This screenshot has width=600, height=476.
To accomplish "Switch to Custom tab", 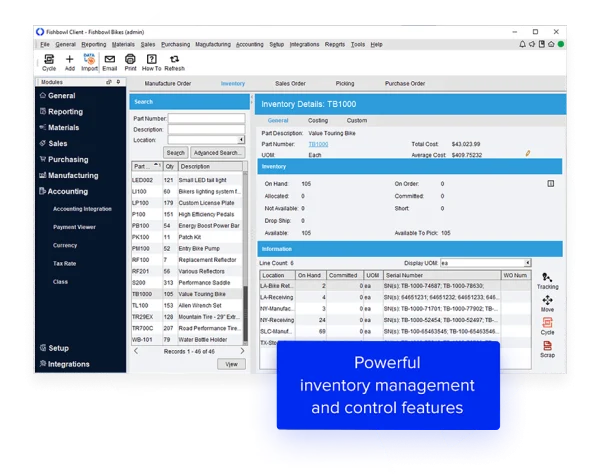I will point(357,121).
